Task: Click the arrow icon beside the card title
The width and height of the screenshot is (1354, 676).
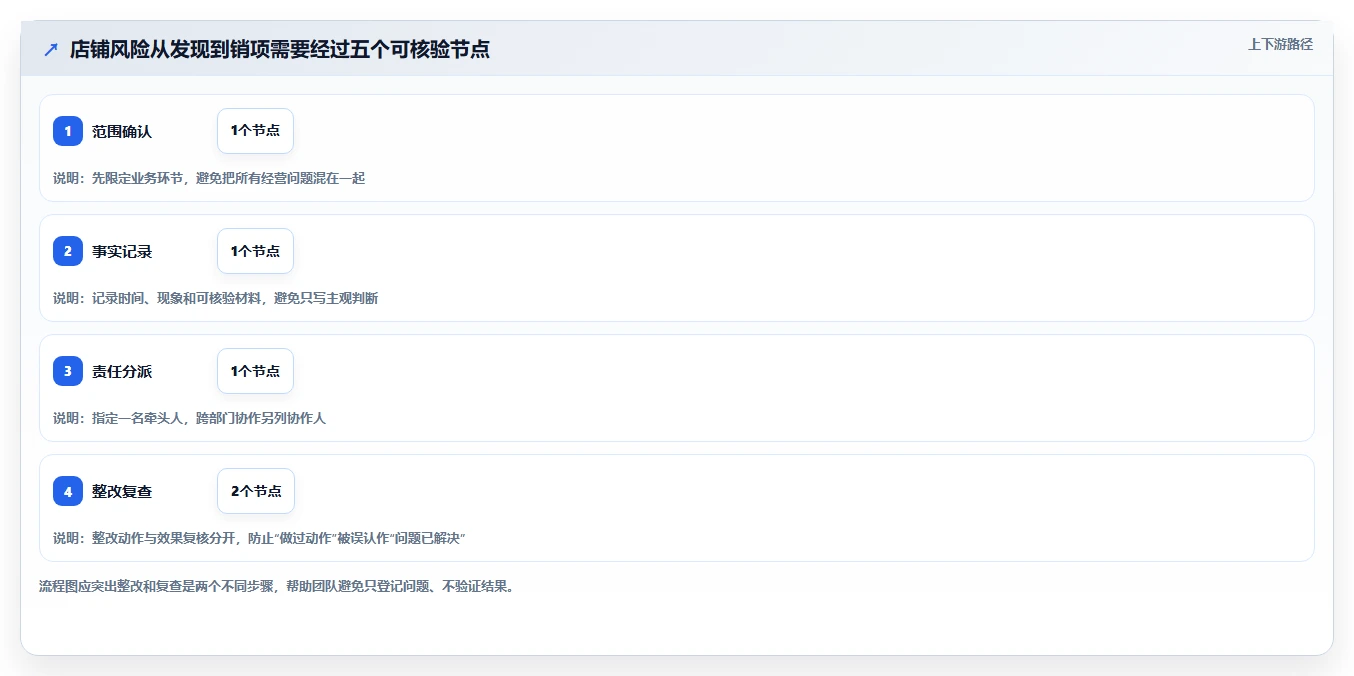Action: pos(51,49)
